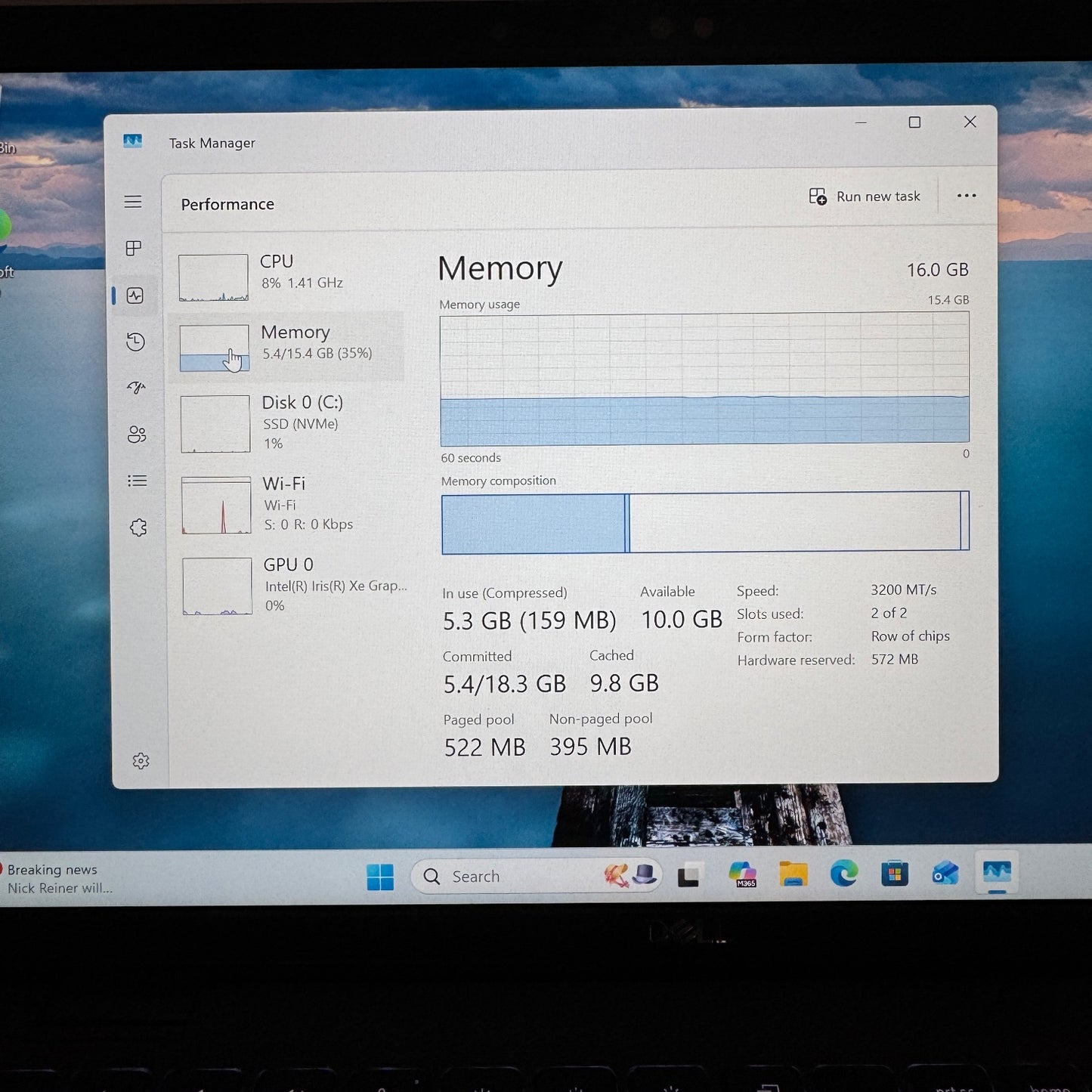Open the Users view icon
The image size is (1092, 1092).
click(136, 434)
